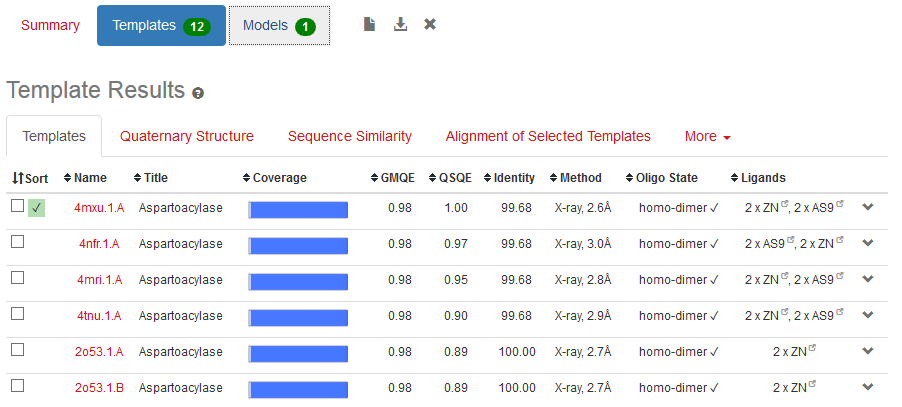The height and width of the screenshot is (407, 902).
Task: Switch to the Quaternary Structure tab
Action: 187,137
